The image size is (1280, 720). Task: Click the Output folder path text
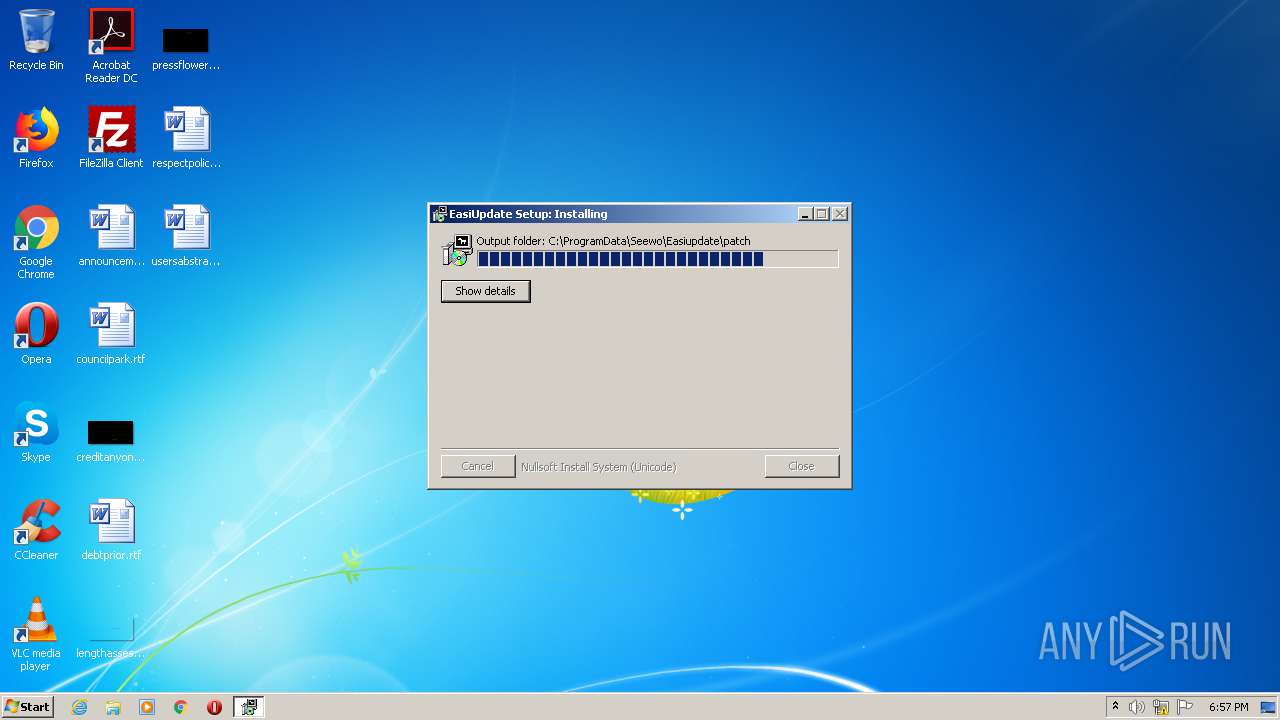point(613,241)
